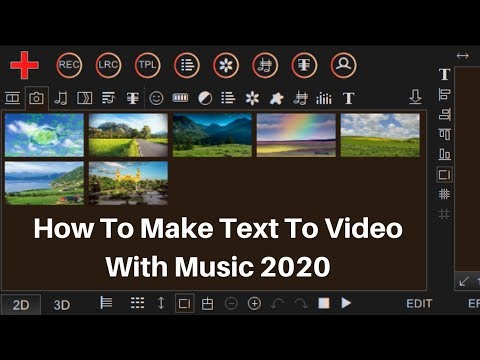Select the camera image tab
480x360 pixels.
36,98
